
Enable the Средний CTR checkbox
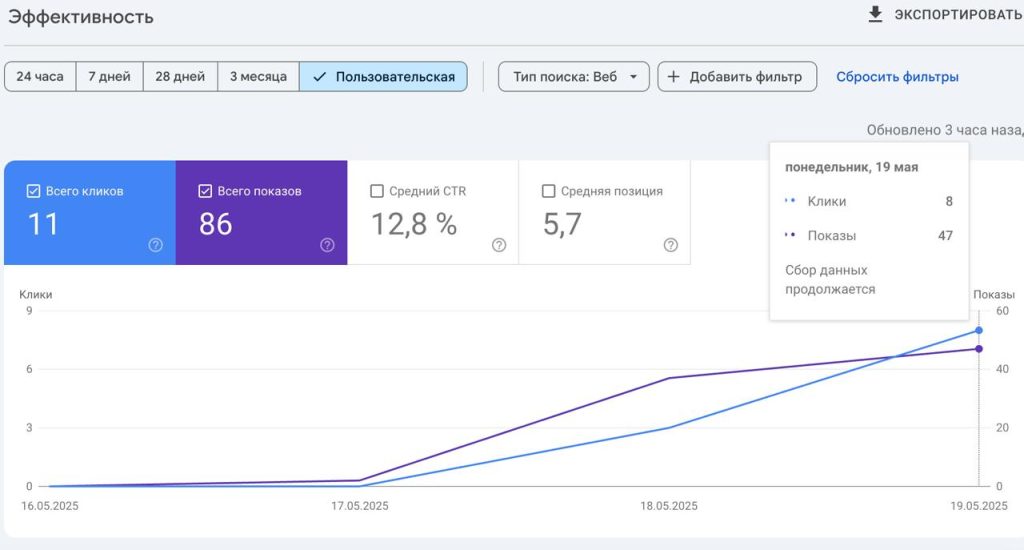tap(377, 191)
